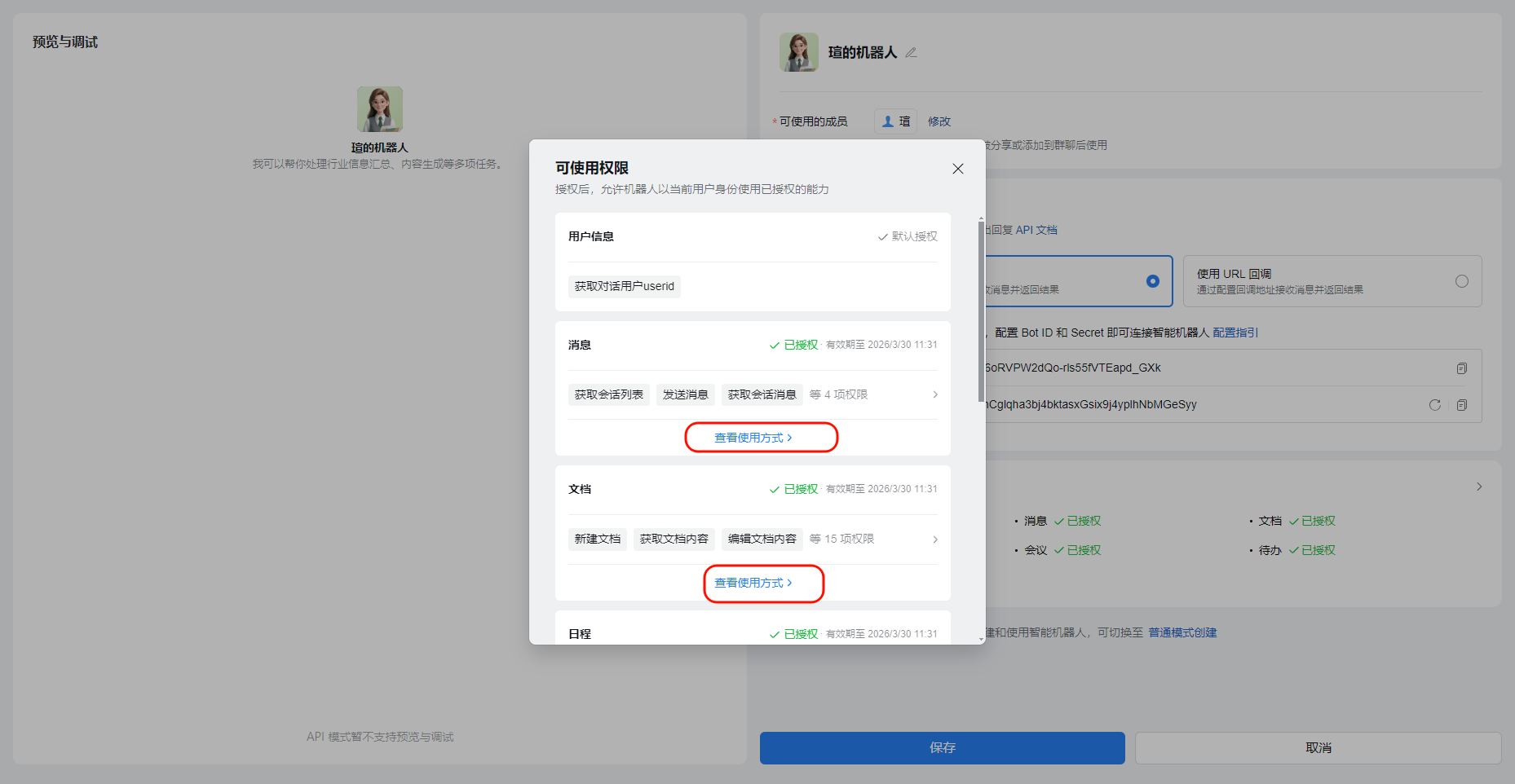The image size is (1515, 784).
Task: Copy the Bot ID value
Action: [1462, 368]
